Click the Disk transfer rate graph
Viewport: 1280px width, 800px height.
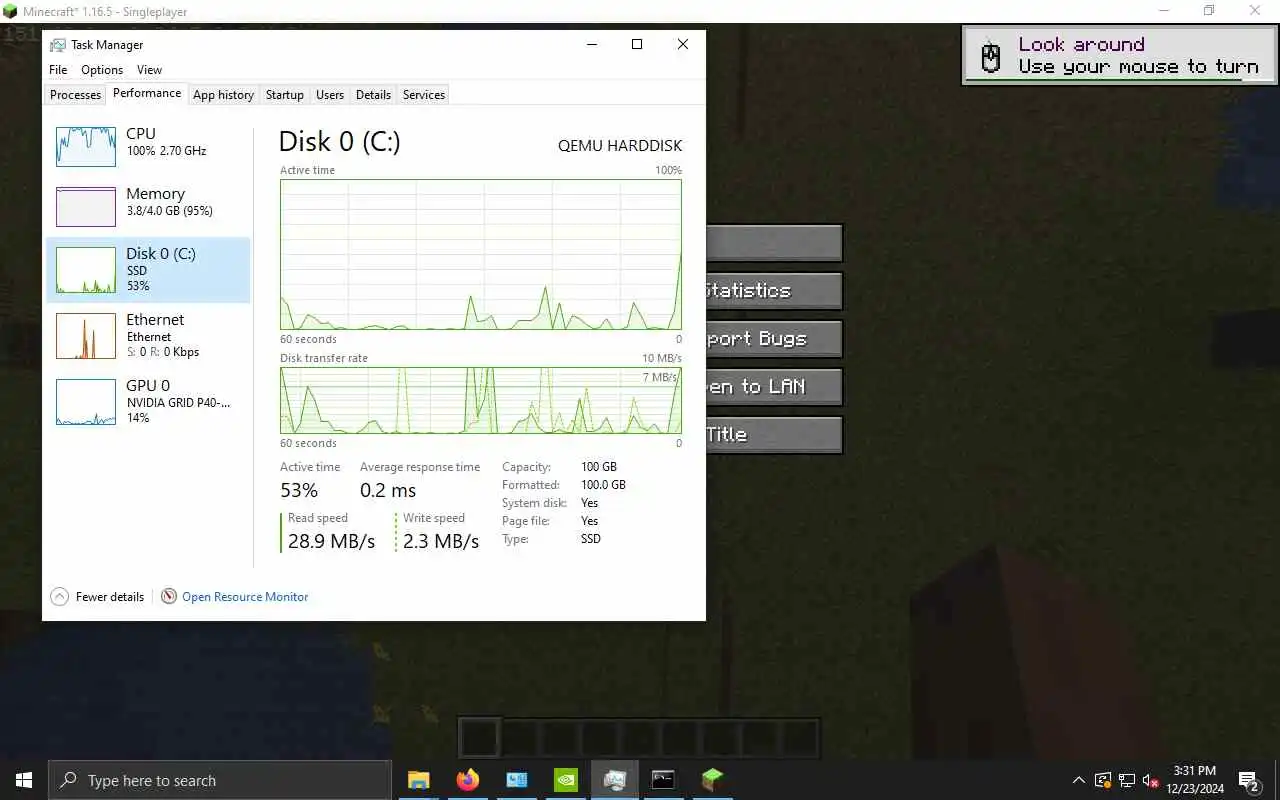[x=481, y=400]
